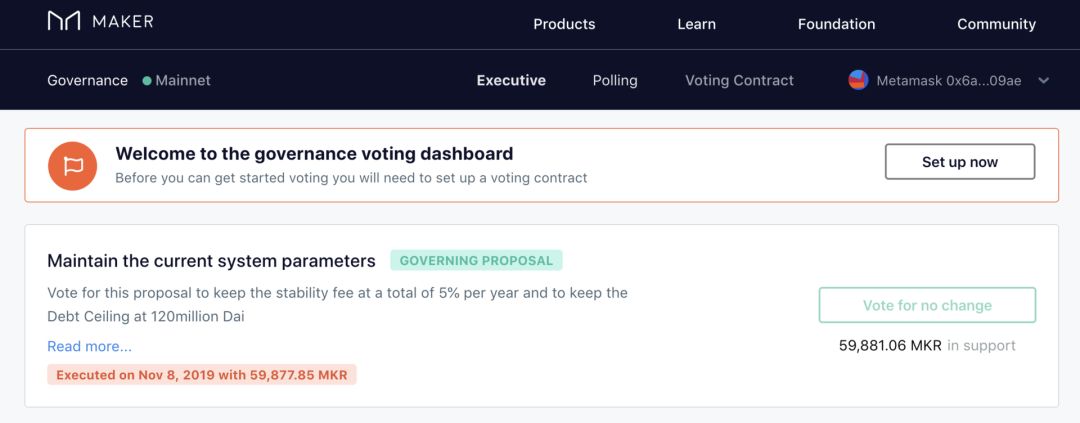Click the orange flag welcome icon

coord(72,166)
